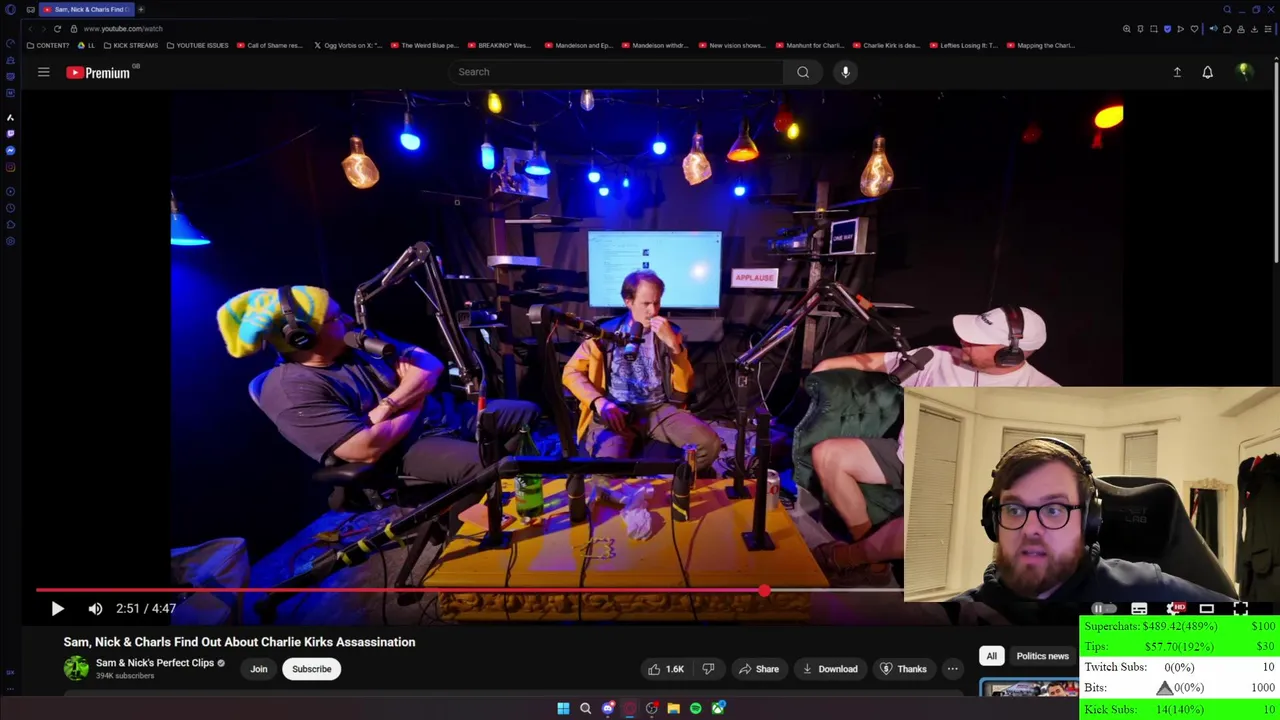The width and height of the screenshot is (1280, 720).
Task: Open the YouTube guide hamburger menu
Action: (44, 72)
